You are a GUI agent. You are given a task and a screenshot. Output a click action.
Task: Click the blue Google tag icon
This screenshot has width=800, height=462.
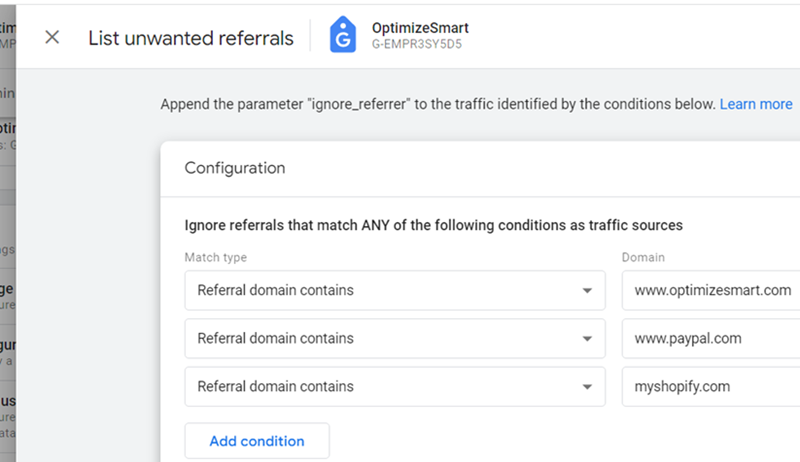(x=343, y=35)
